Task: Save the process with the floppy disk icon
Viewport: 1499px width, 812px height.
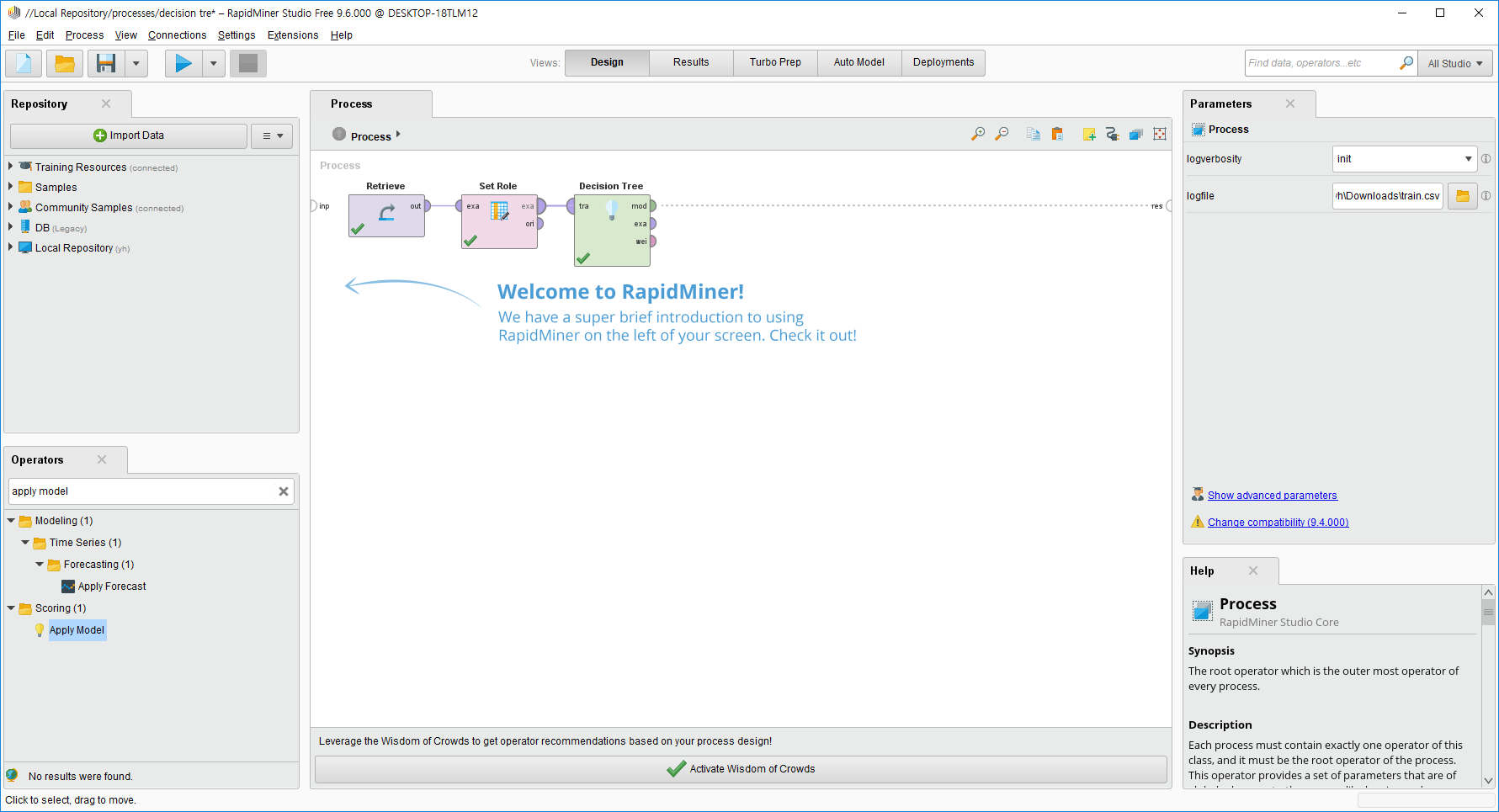Action: click(106, 63)
